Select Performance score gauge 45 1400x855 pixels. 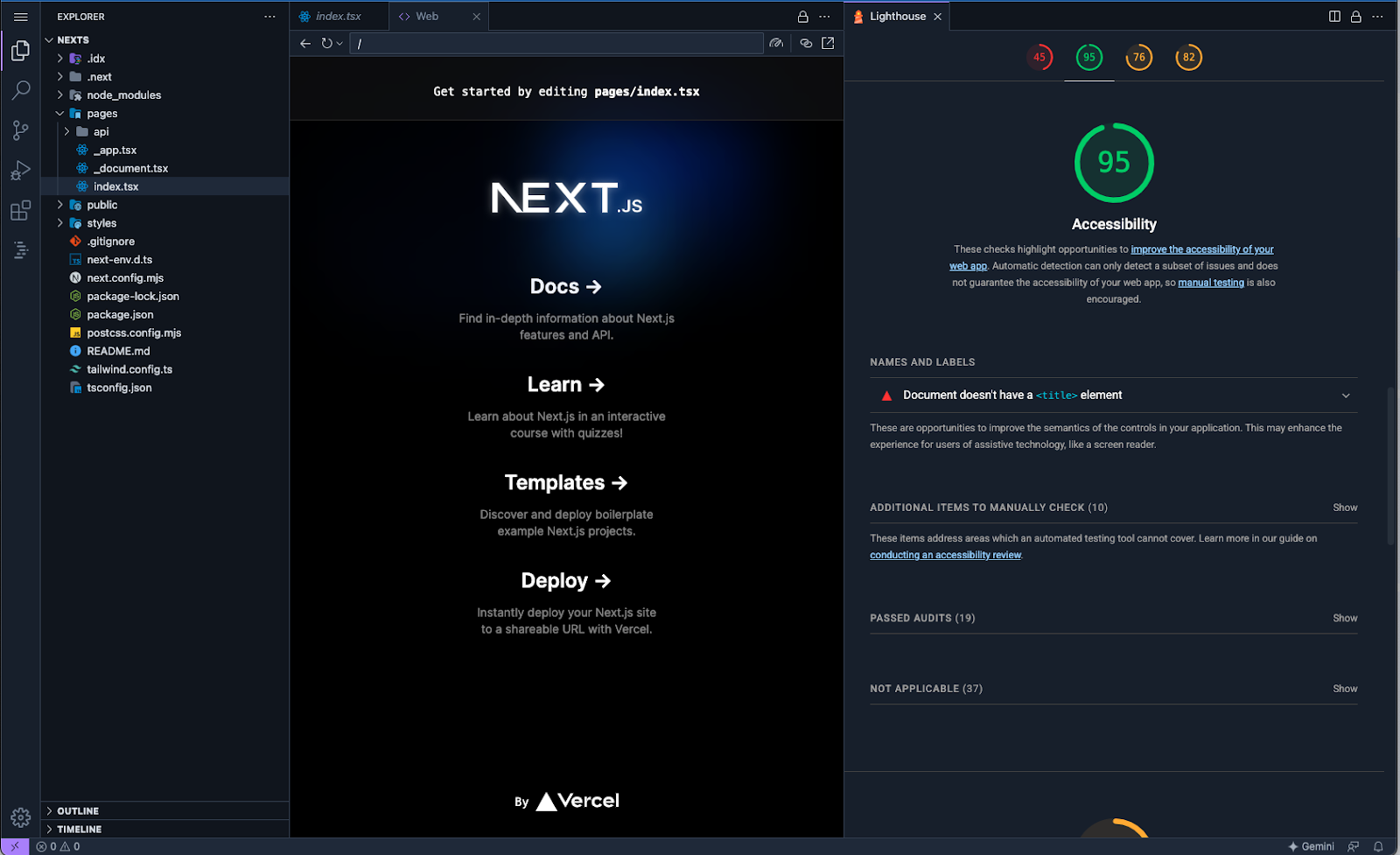1039,57
